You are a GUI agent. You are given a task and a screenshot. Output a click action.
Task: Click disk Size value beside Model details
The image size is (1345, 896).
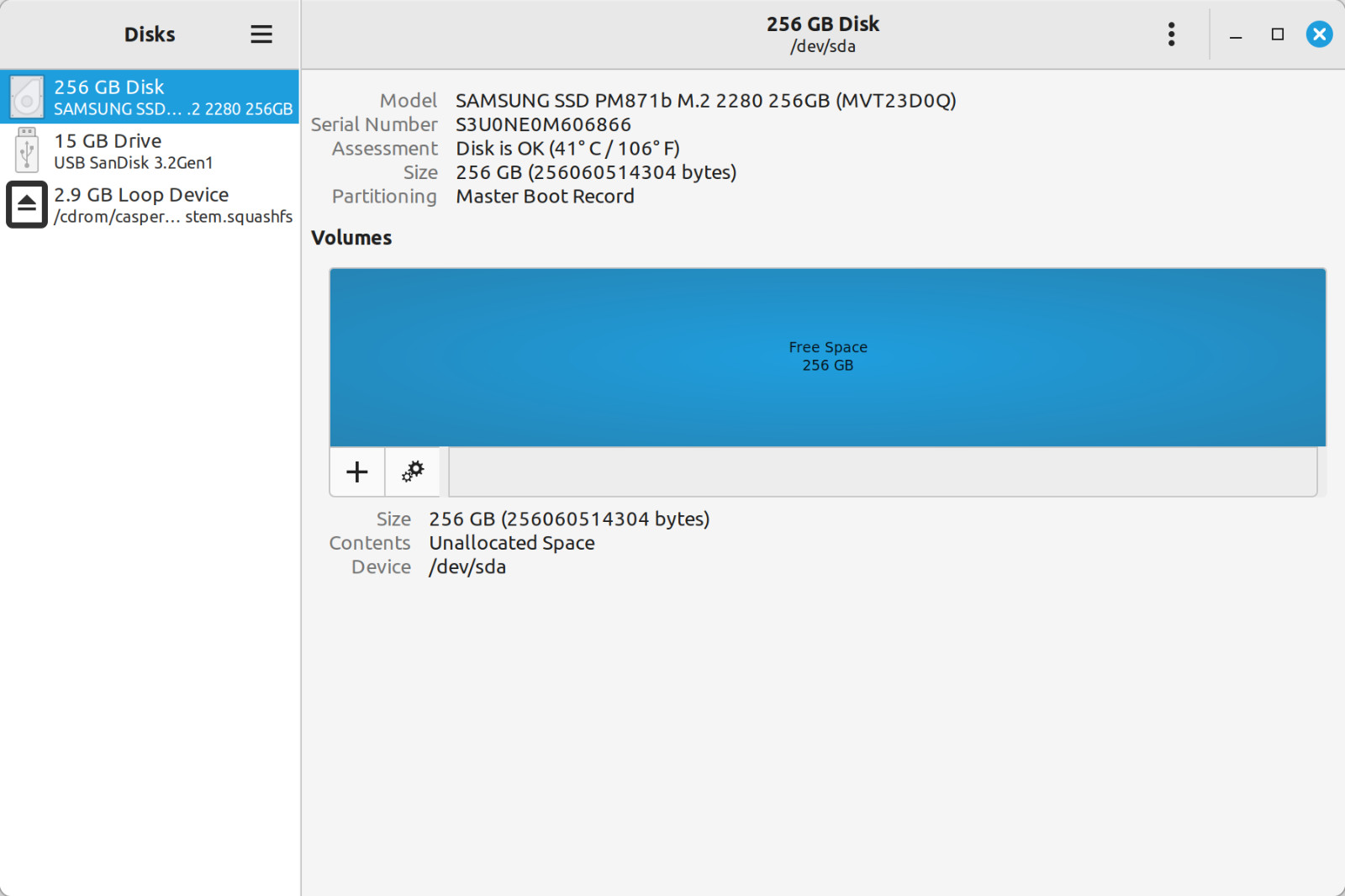(x=596, y=172)
